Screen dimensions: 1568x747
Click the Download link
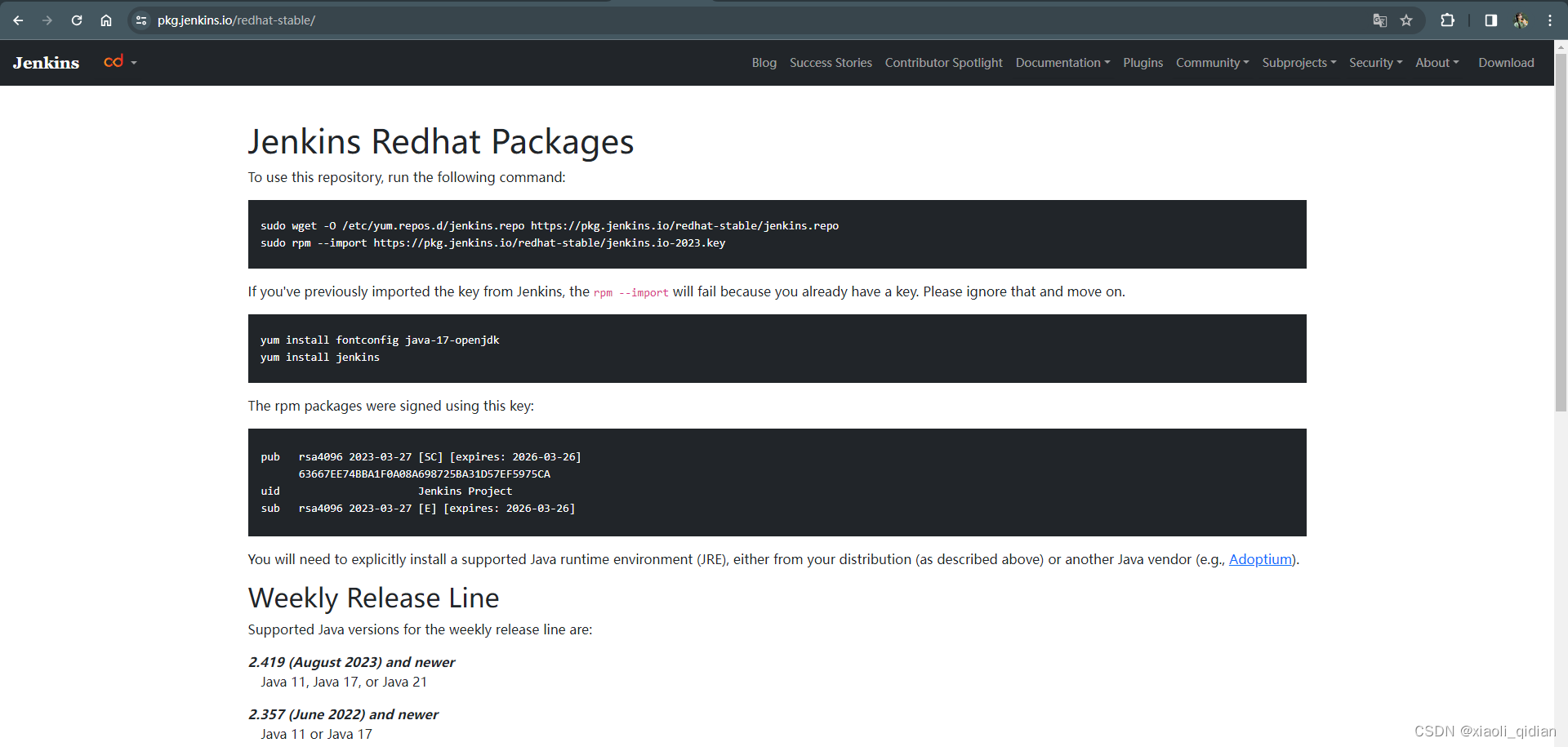point(1506,63)
